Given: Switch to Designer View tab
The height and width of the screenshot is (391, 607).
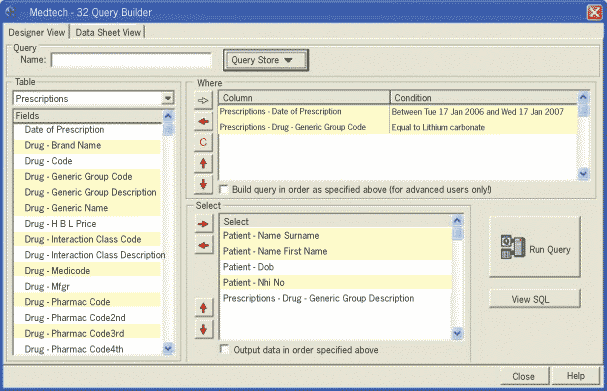Looking at the screenshot, I should pyautogui.click(x=37, y=33).
